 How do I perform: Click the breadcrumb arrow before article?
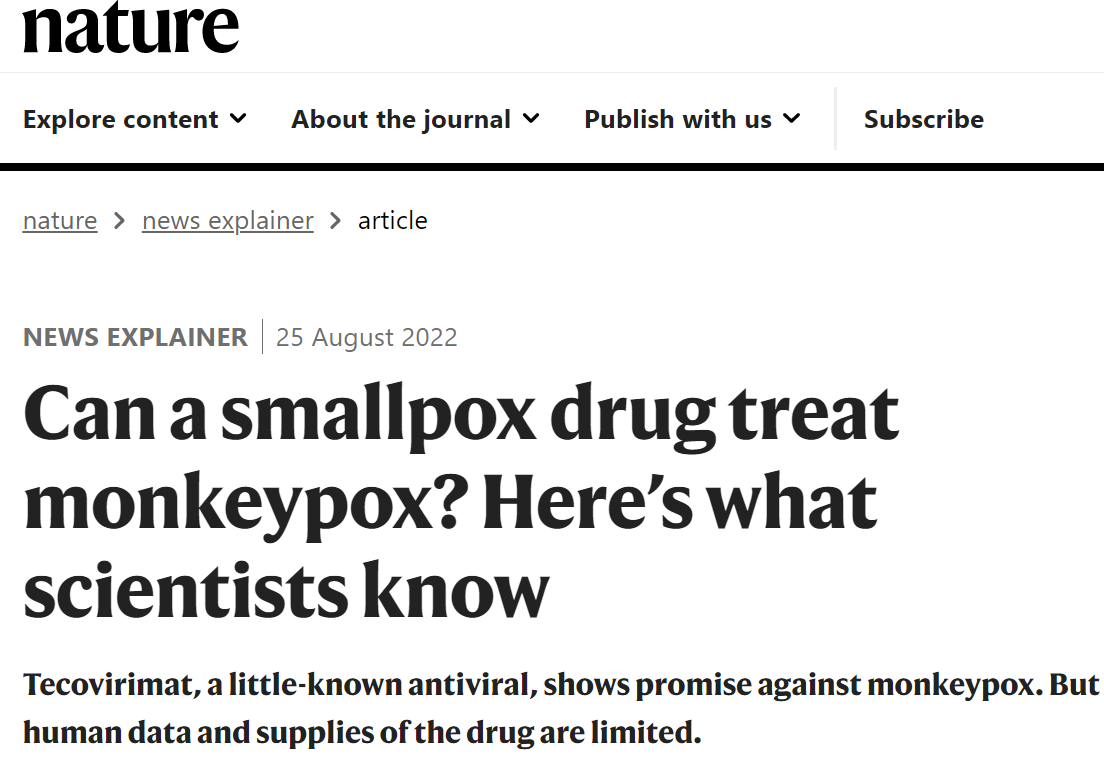coord(336,221)
